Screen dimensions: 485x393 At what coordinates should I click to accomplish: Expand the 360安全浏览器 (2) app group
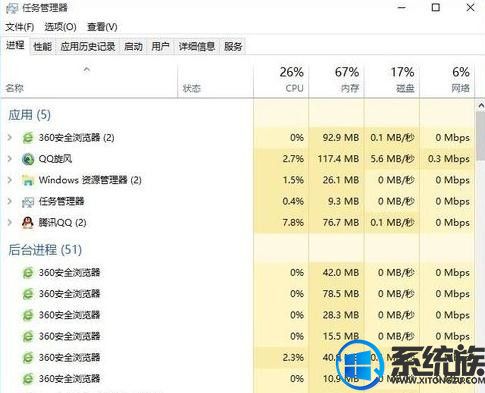tap(10, 137)
